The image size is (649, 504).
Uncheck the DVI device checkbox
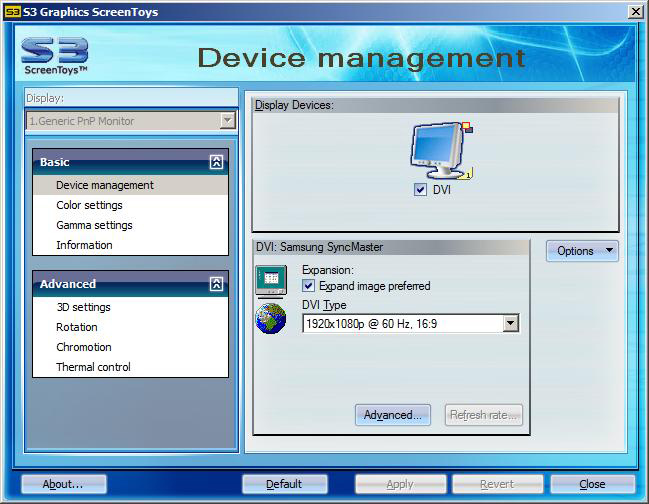420,190
